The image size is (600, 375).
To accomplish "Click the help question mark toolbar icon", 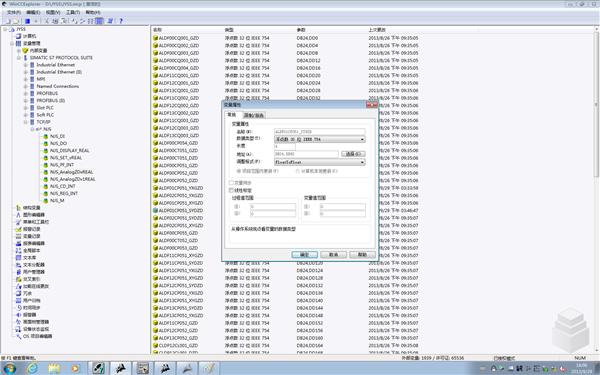I will 121,21.
